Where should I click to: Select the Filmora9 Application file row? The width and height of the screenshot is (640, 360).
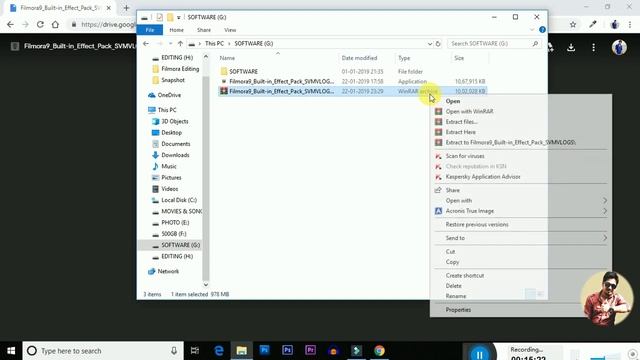pyautogui.click(x=353, y=81)
